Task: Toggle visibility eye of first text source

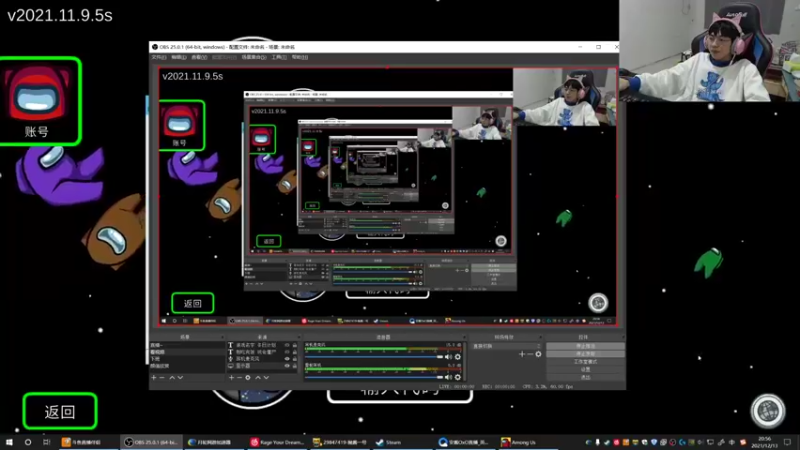Action: coord(287,345)
